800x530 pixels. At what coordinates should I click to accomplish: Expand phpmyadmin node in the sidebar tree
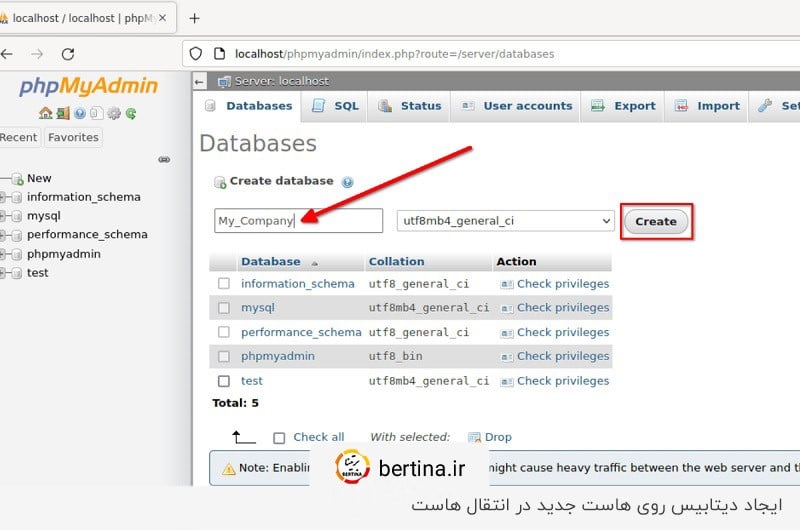(x=2, y=254)
